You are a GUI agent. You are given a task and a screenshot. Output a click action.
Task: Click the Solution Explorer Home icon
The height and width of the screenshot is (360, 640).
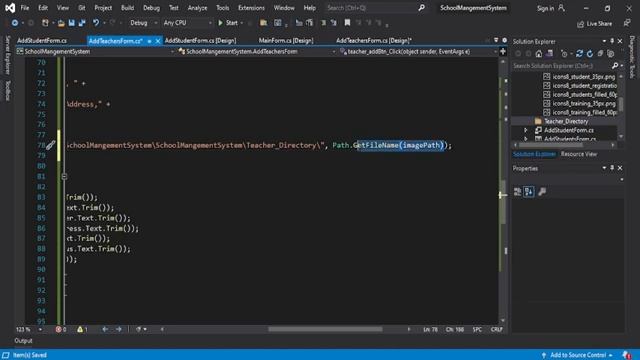click(x=539, y=53)
